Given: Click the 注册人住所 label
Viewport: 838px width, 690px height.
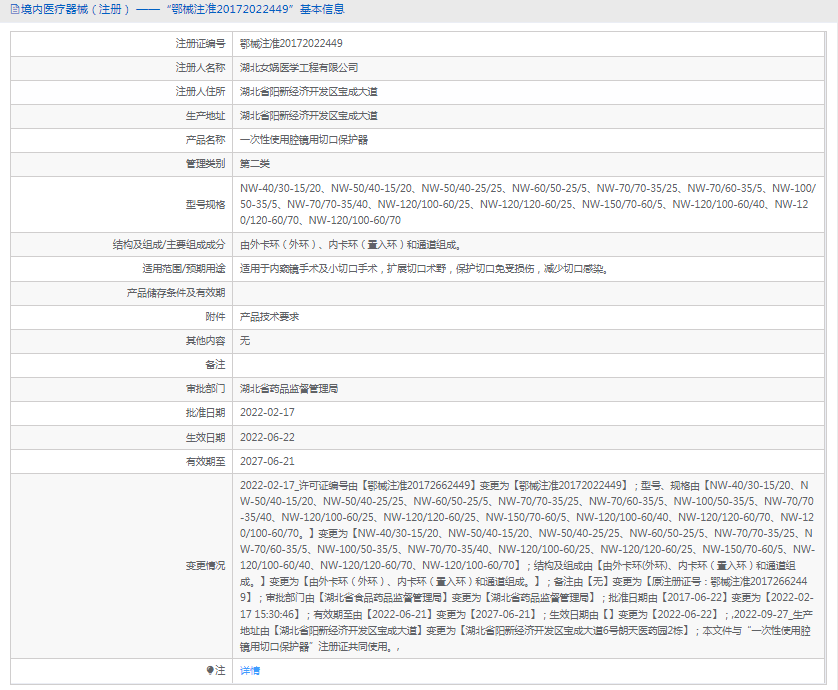Looking at the screenshot, I should (x=200, y=92).
